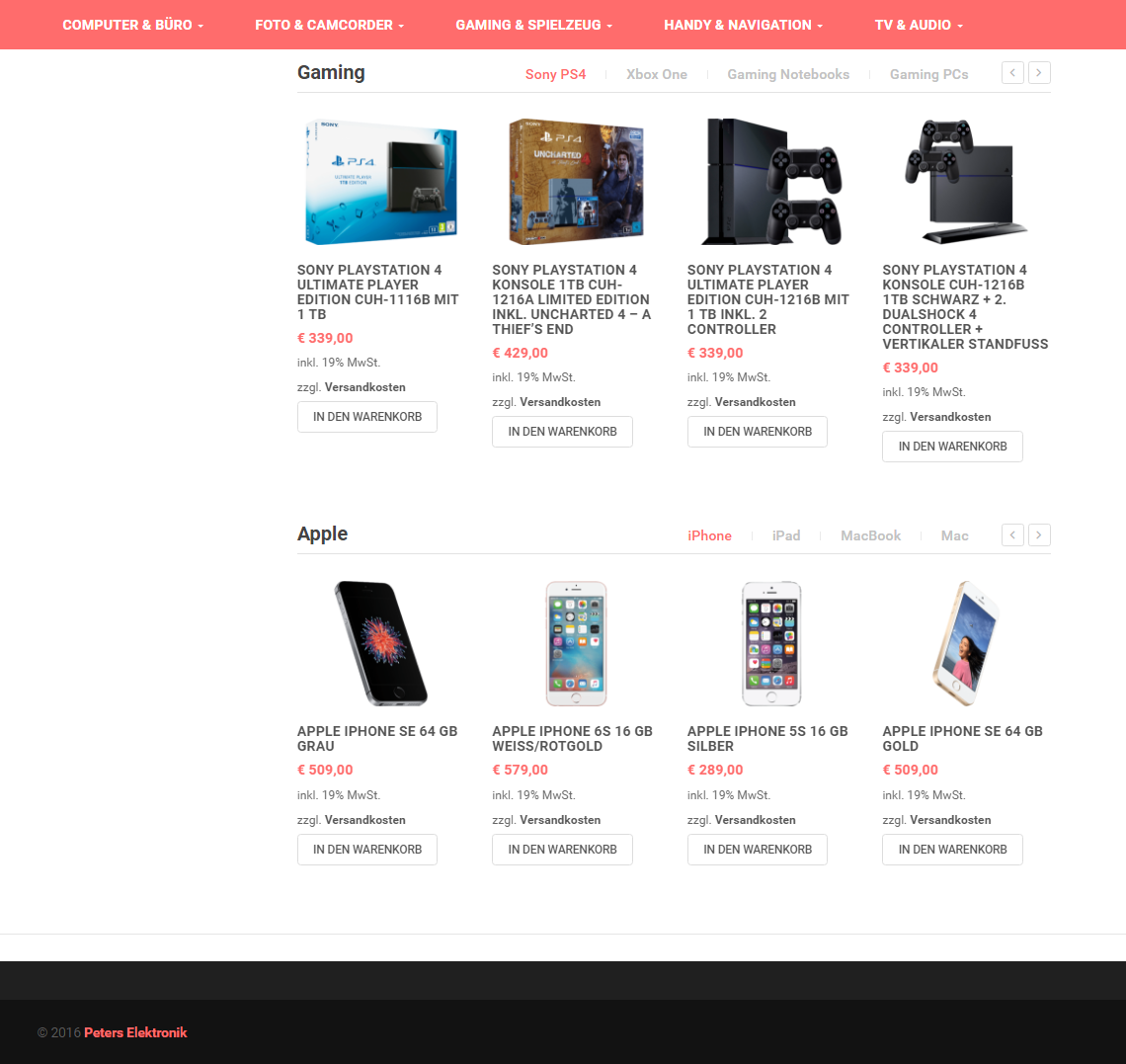This screenshot has width=1126, height=1064.
Task: Open the Handy & Navigation menu
Action: tap(743, 25)
